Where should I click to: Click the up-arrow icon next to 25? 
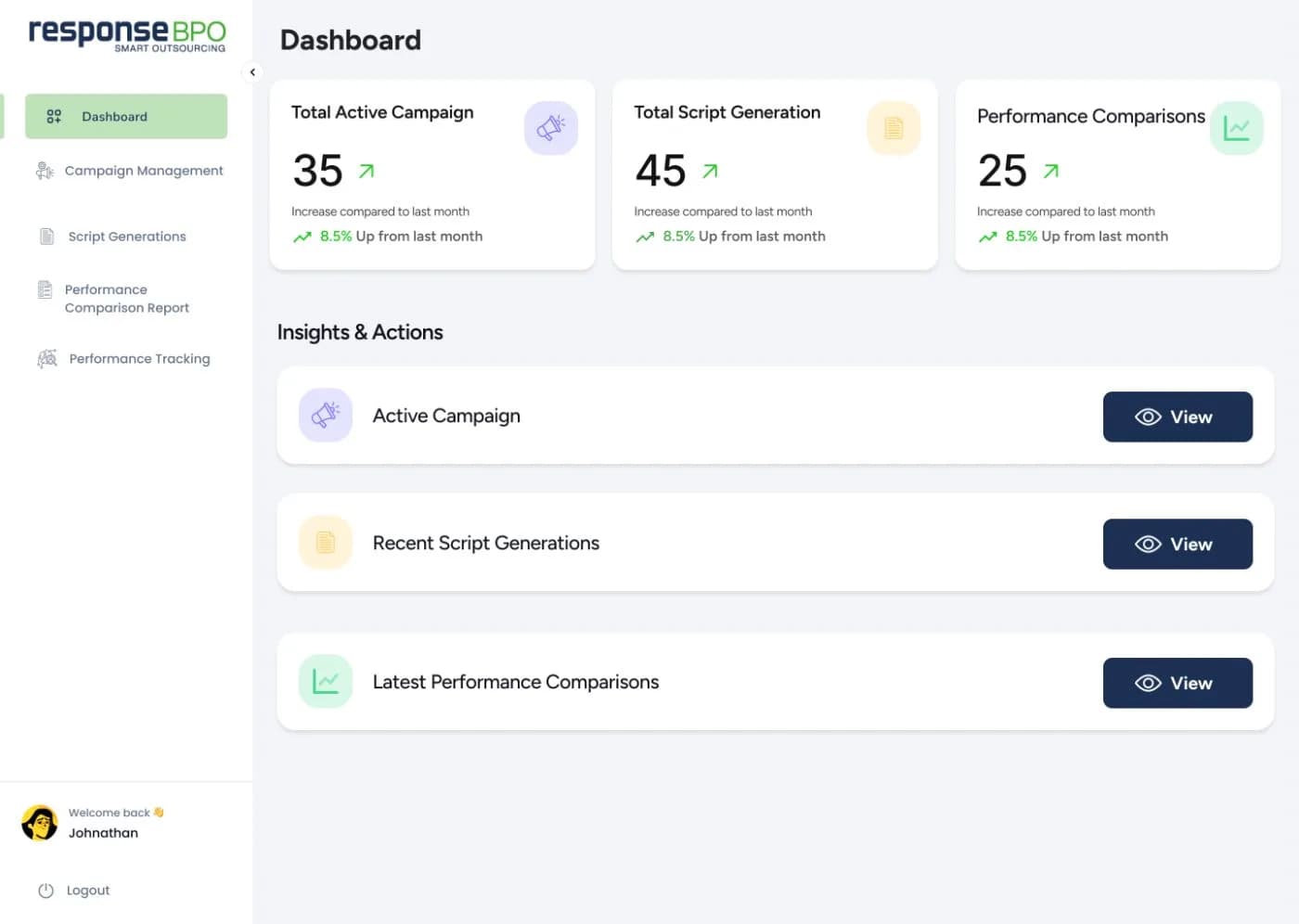[1050, 171]
